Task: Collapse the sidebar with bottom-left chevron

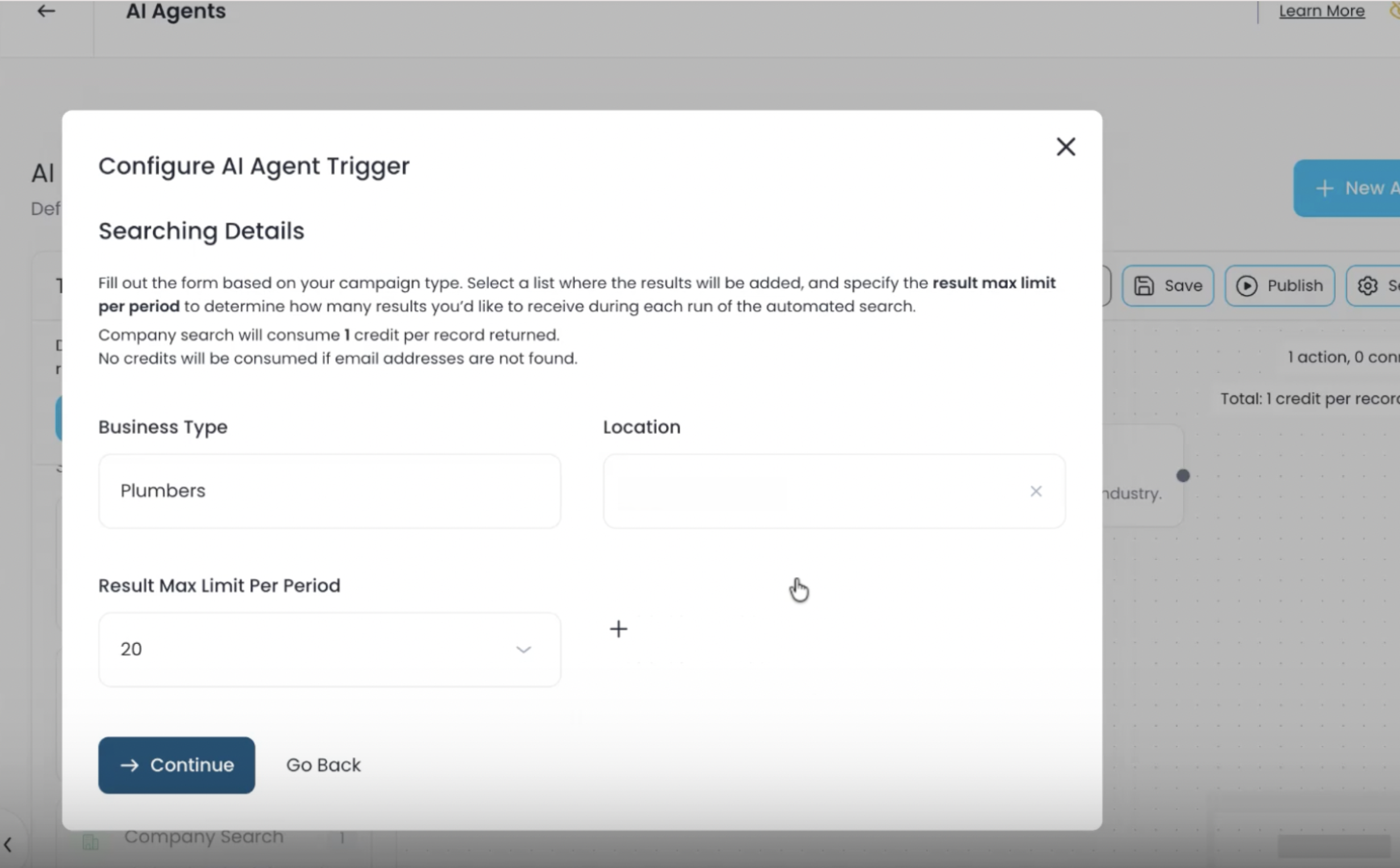Action: [8, 845]
